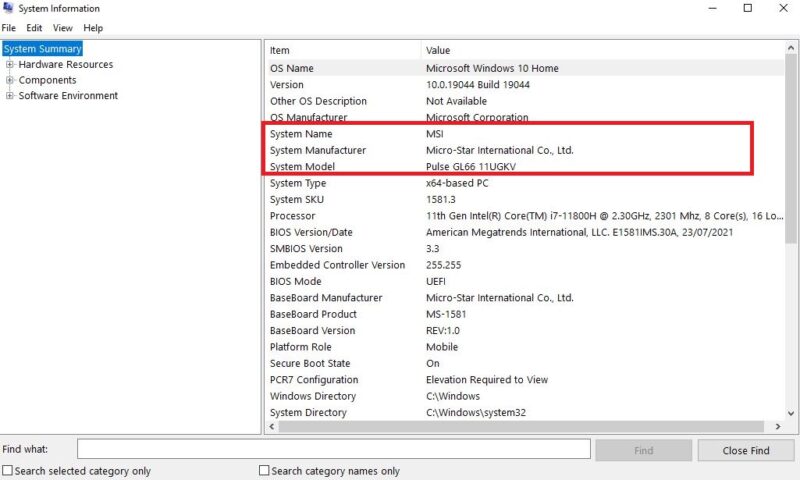Image resolution: width=800 pixels, height=480 pixels.
Task: Open the File menu
Action: [x=9, y=28]
